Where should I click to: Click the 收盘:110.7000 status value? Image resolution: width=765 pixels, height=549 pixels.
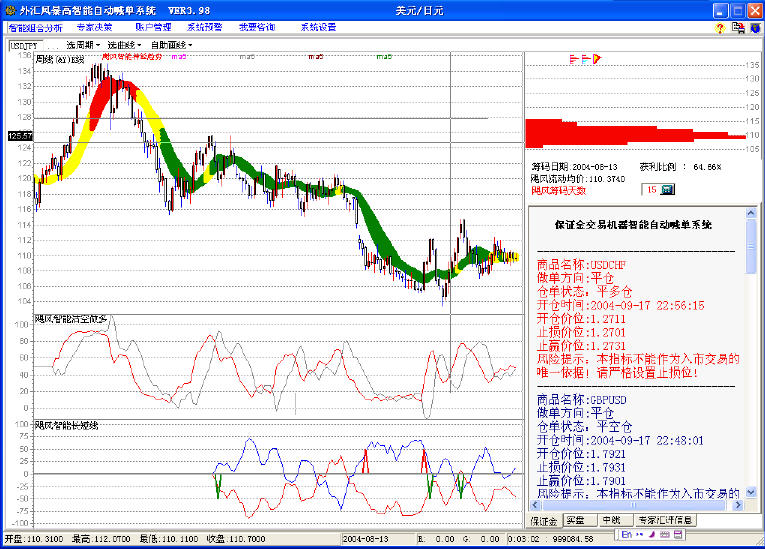click(236, 539)
